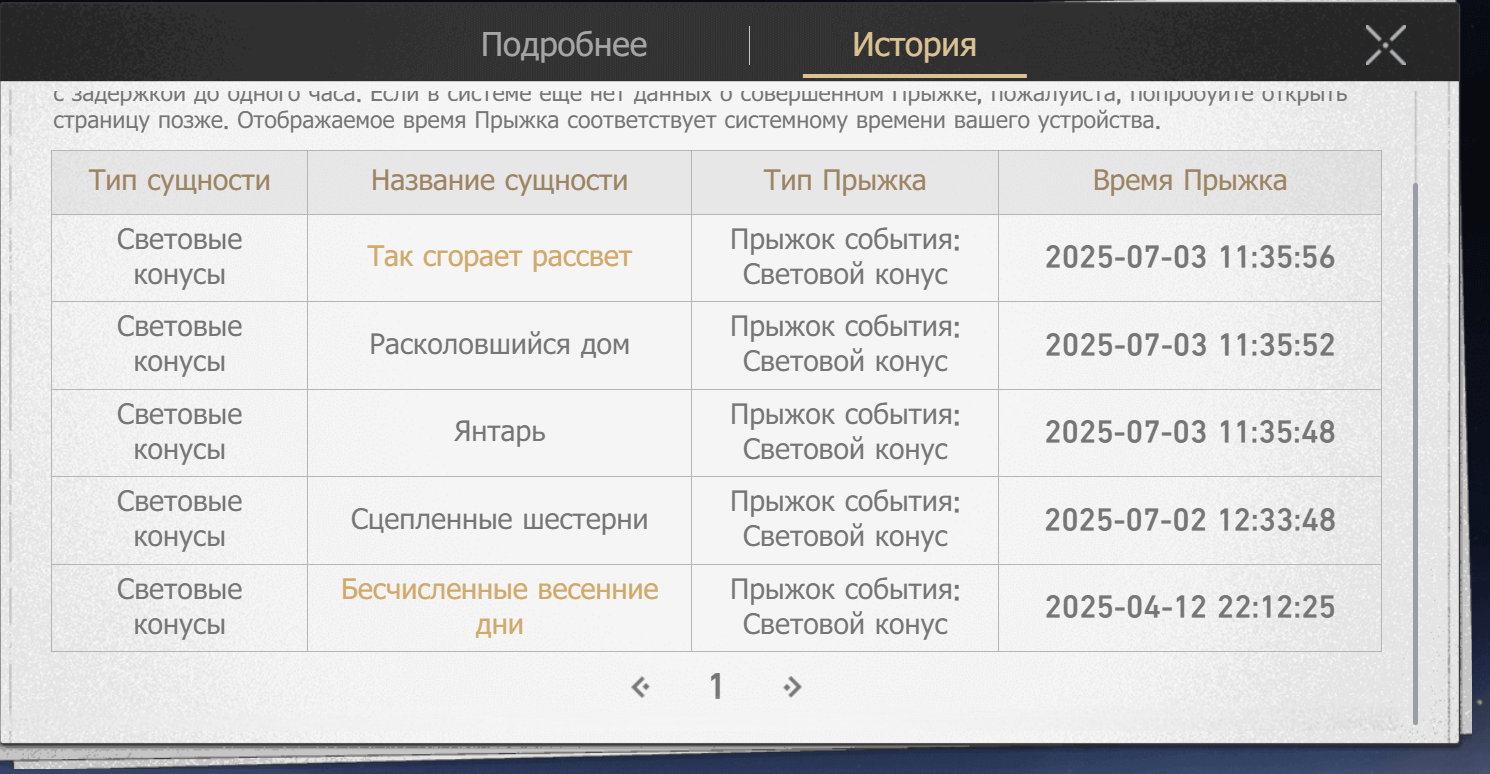Click the close icon in top right corner
The image size is (1490, 774).
(1385, 43)
